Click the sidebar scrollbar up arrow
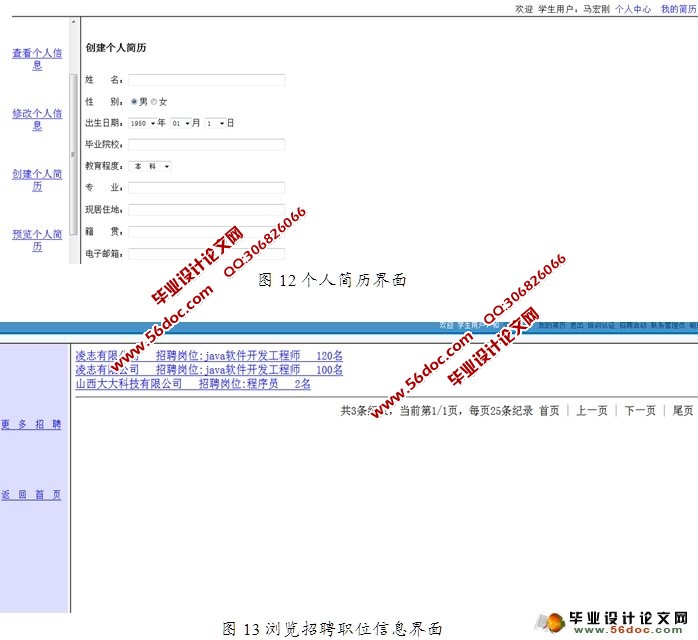Screen dimensions: 698x640 [73, 21]
